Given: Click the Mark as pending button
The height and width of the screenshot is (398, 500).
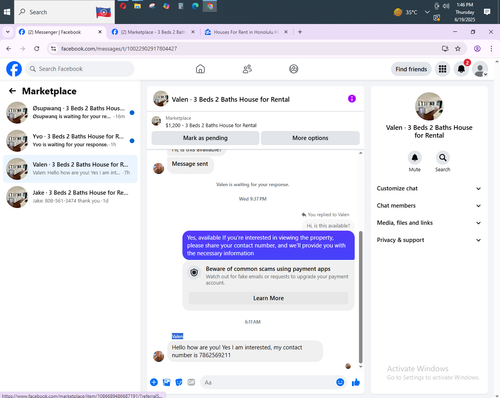Looking at the screenshot, I should (x=205, y=138).
